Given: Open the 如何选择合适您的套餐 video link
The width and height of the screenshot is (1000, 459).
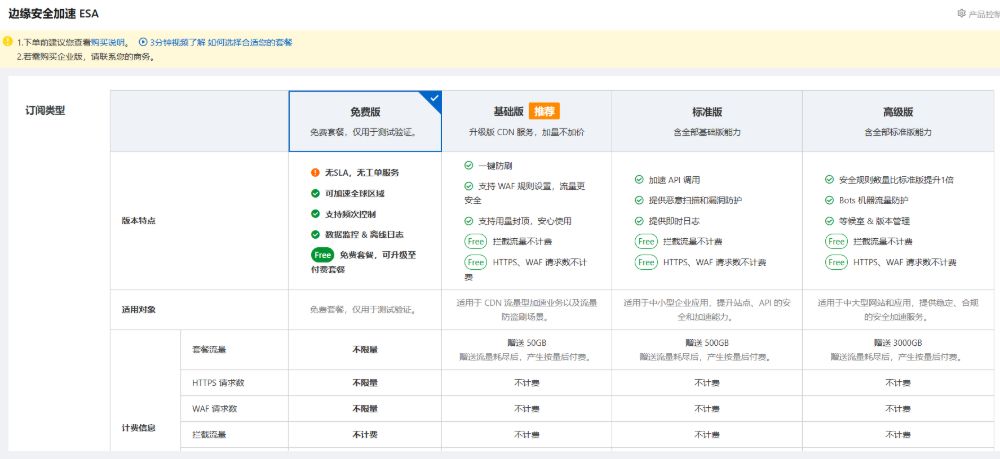Looking at the screenshot, I should coord(250,43).
